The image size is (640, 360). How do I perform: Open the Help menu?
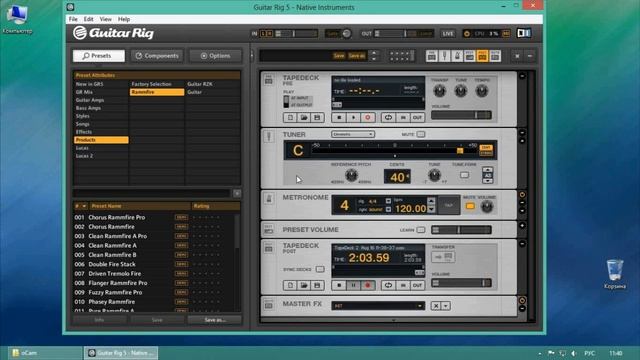(x=124, y=19)
